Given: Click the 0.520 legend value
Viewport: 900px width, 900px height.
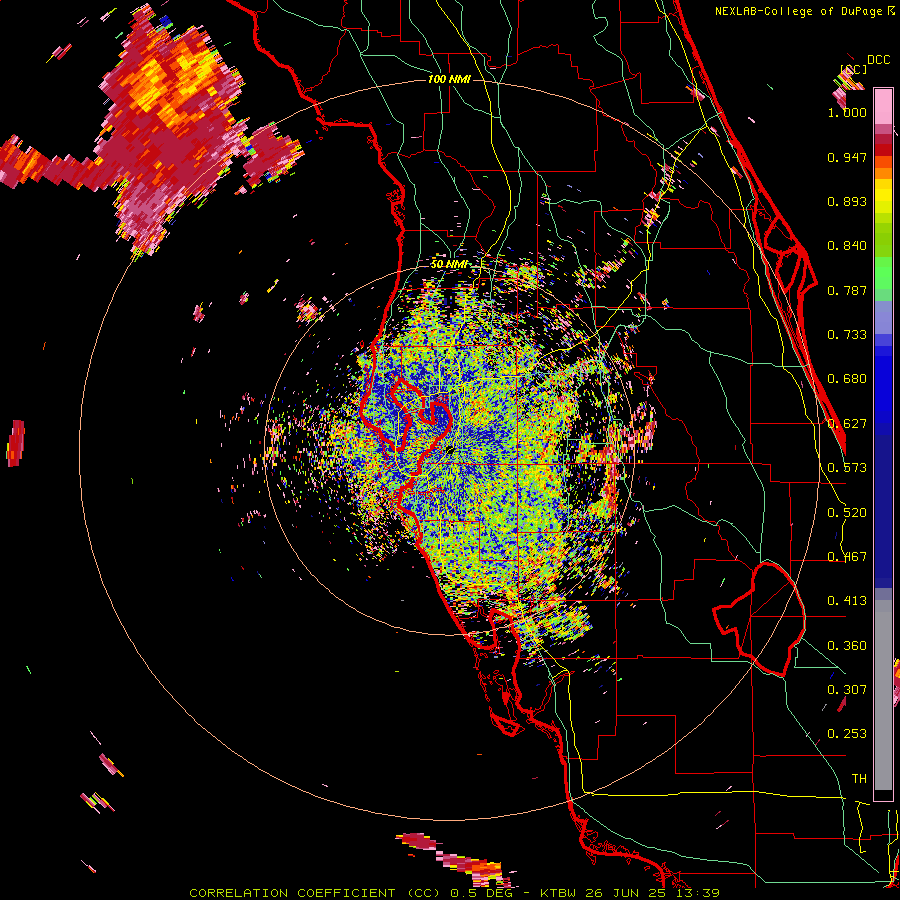Looking at the screenshot, I should tap(847, 513).
